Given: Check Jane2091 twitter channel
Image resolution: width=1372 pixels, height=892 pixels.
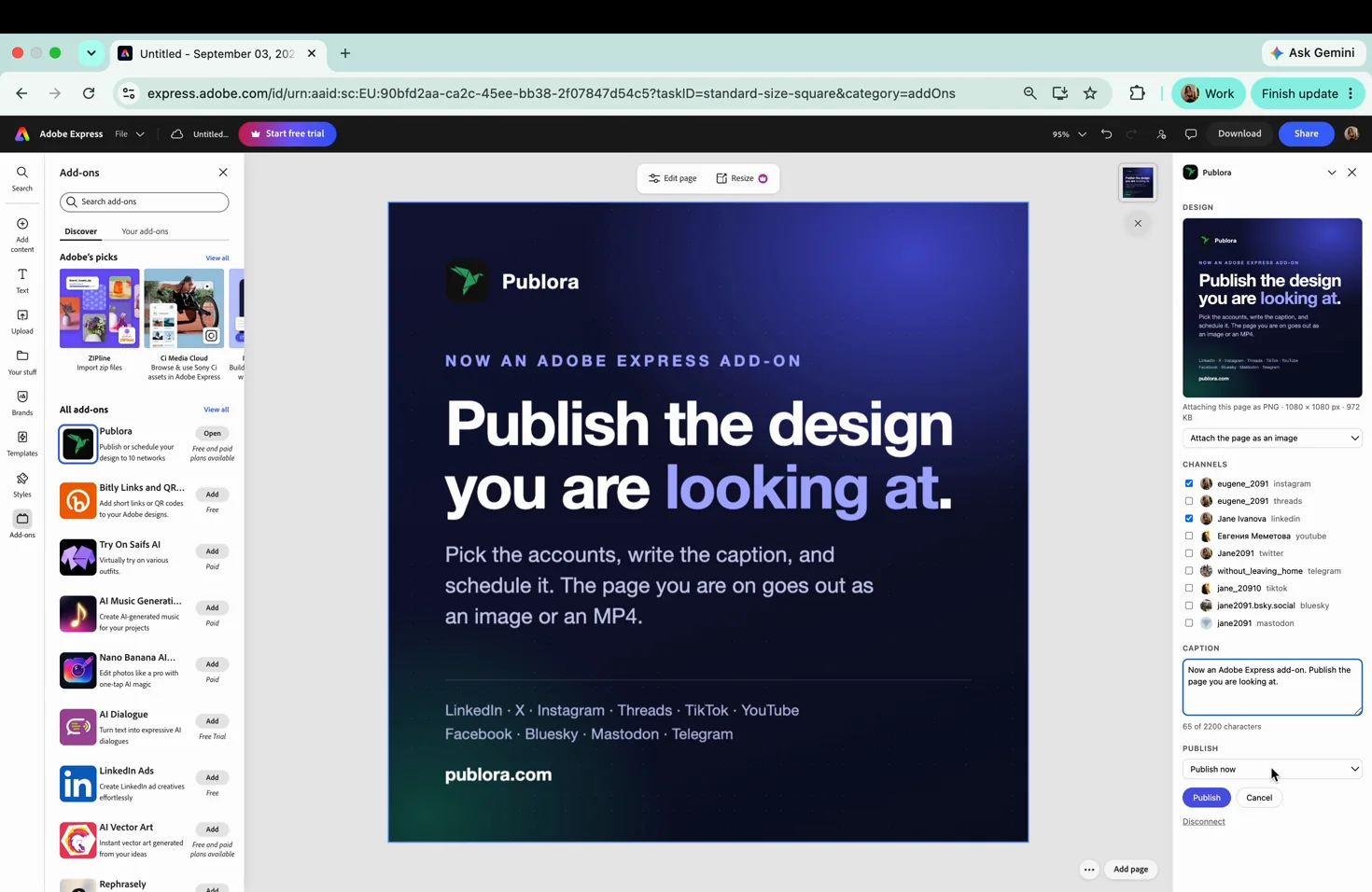Looking at the screenshot, I should click(x=1189, y=553).
